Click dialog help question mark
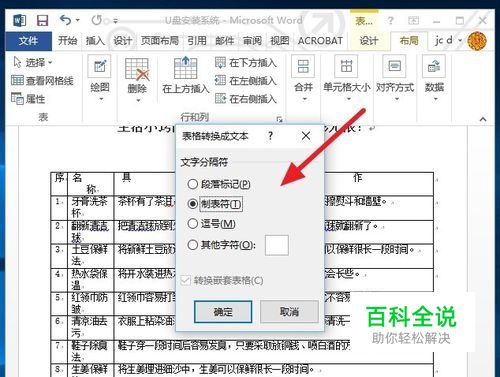This screenshot has height=377, width=500. pos(270,136)
